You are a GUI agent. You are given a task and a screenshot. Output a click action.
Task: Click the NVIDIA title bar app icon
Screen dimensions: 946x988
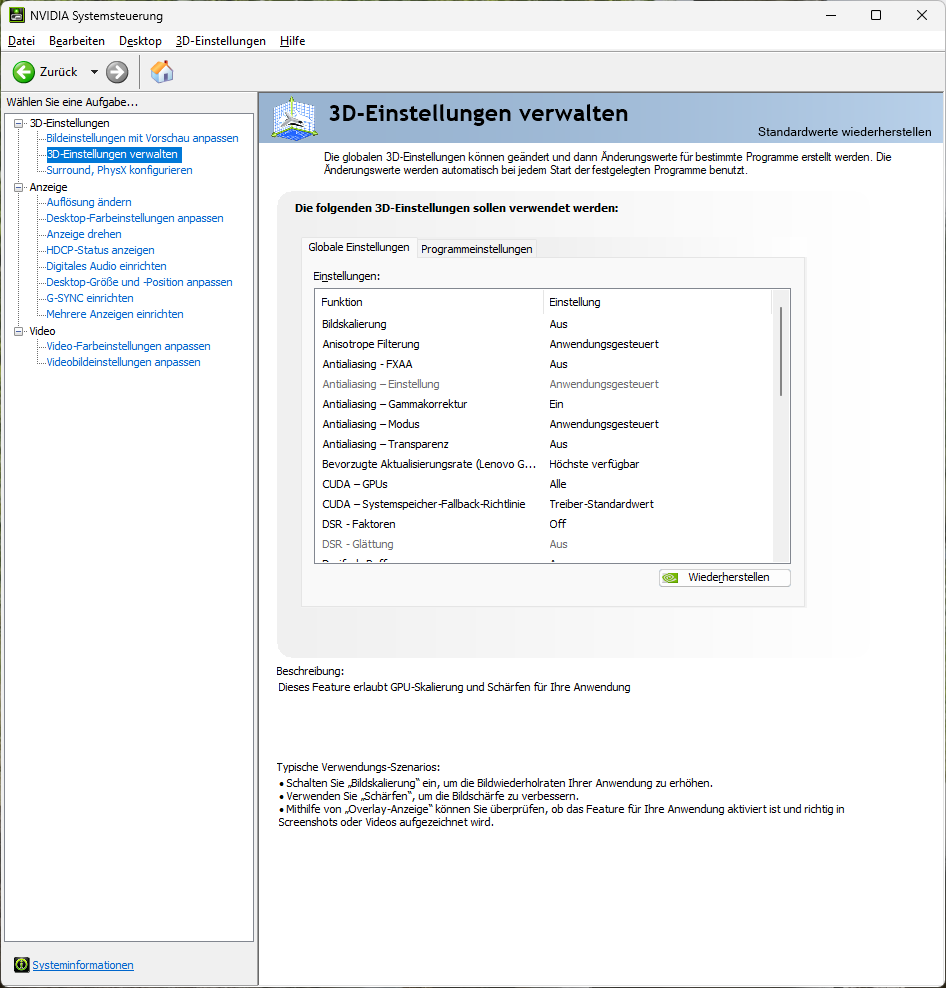tap(16, 15)
